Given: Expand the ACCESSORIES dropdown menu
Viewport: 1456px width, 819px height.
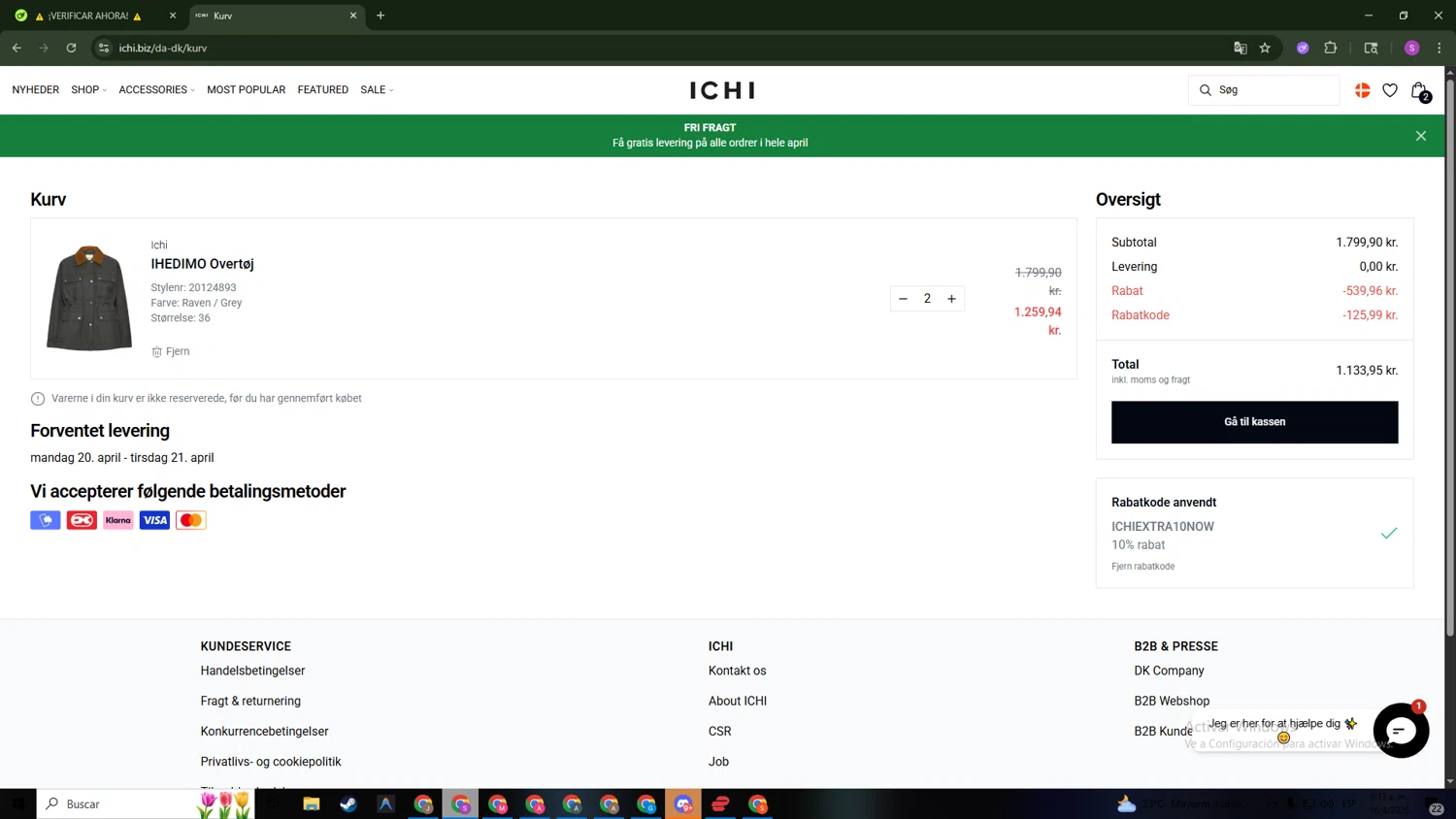Looking at the screenshot, I should 156,90.
